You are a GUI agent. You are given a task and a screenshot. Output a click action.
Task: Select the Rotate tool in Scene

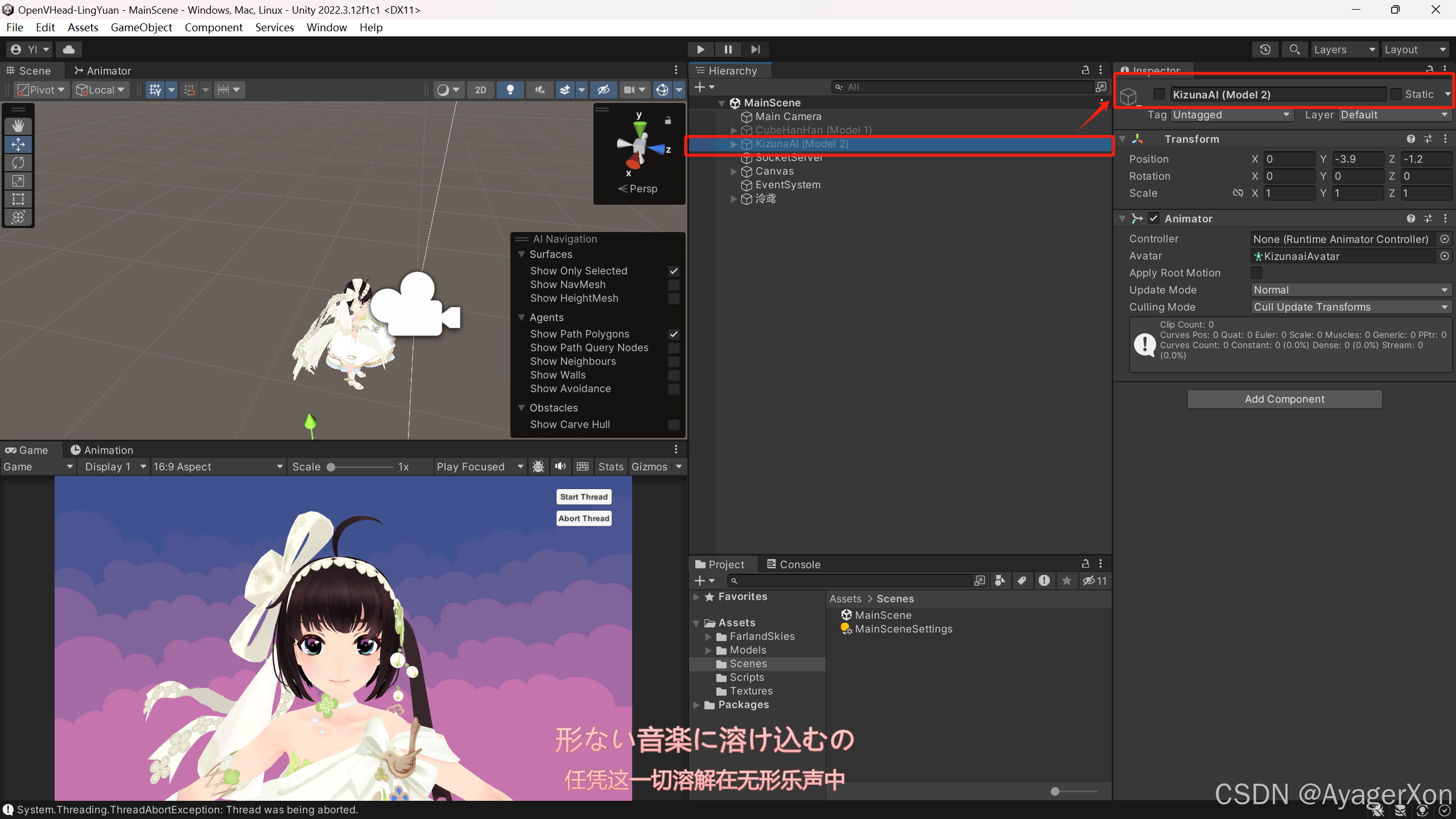click(18, 163)
